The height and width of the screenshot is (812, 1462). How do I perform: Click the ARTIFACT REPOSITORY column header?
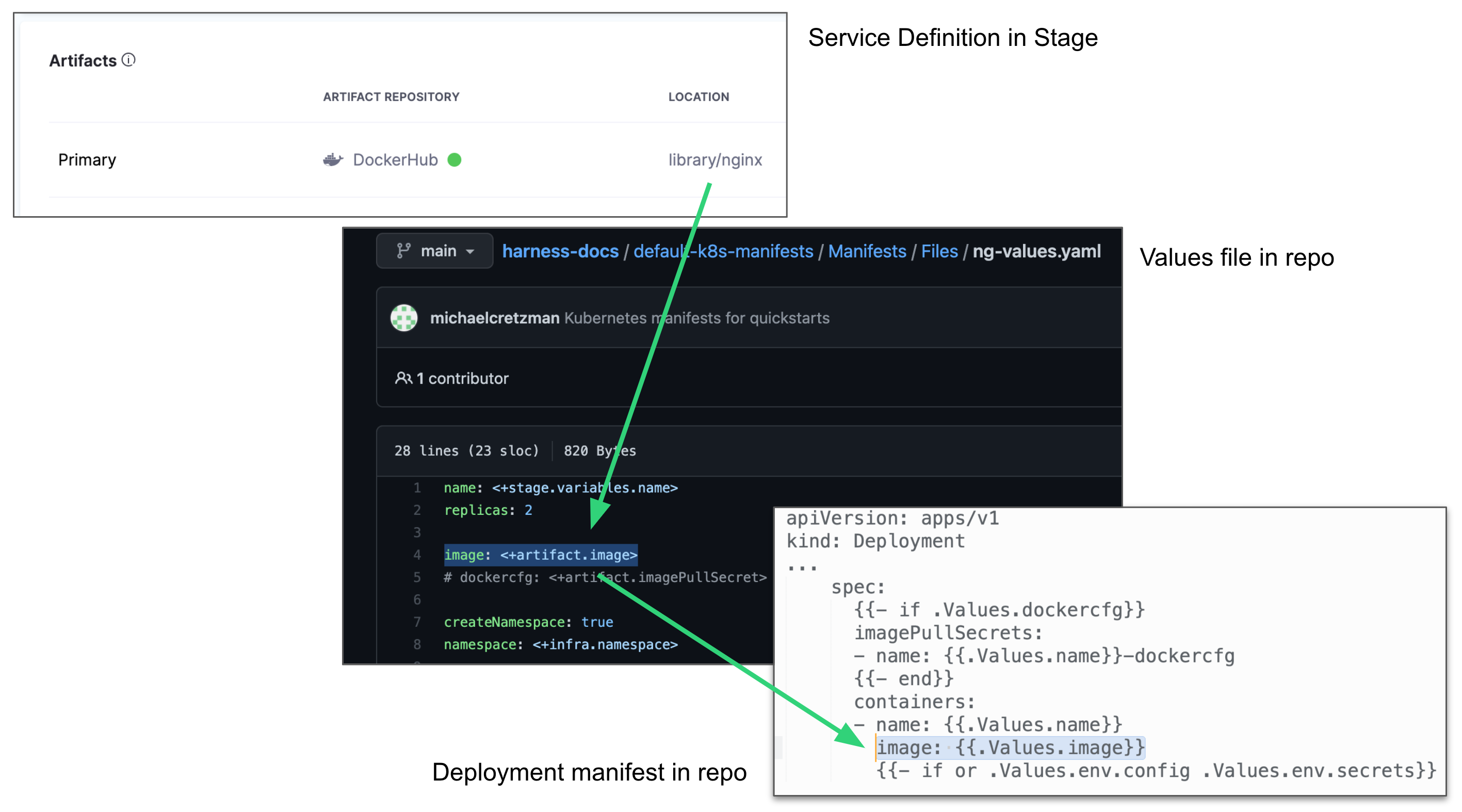pos(391,97)
